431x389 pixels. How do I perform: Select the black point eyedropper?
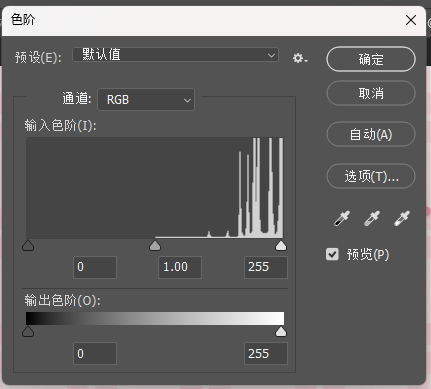pos(342,219)
